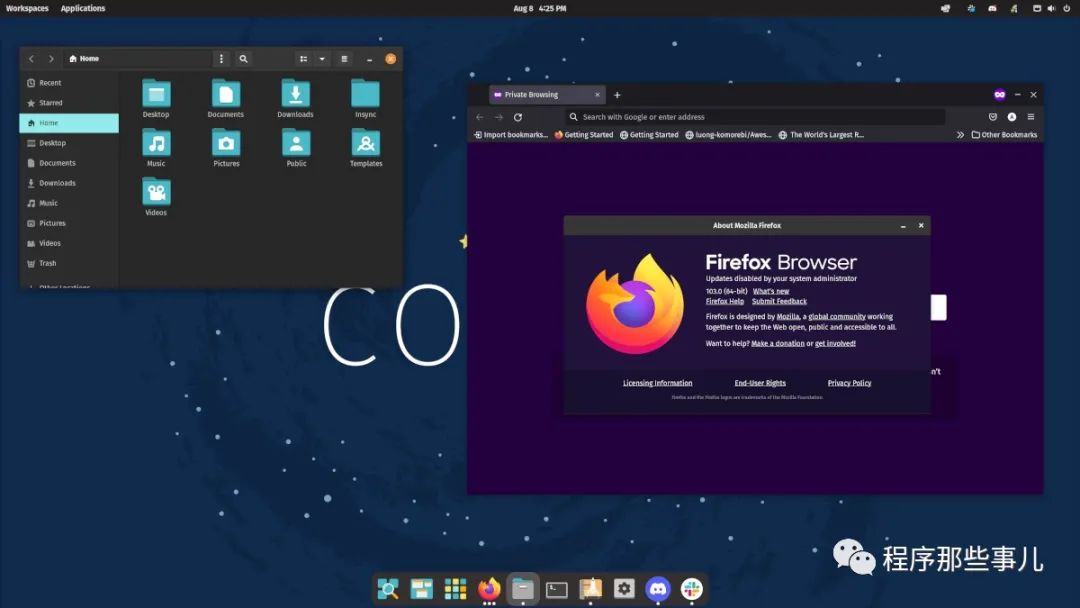Open Slack from the dock
This screenshot has width=1080, height=608.
click(x=692, y=589)
